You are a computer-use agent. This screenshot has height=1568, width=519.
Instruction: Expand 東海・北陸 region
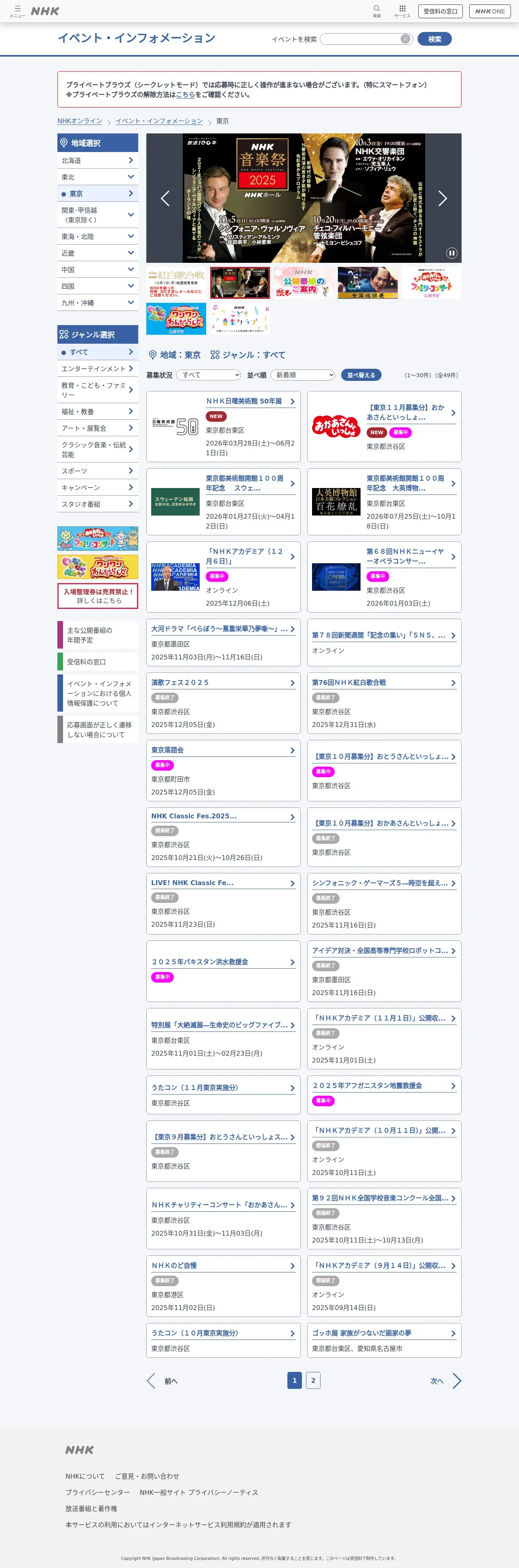98,236
